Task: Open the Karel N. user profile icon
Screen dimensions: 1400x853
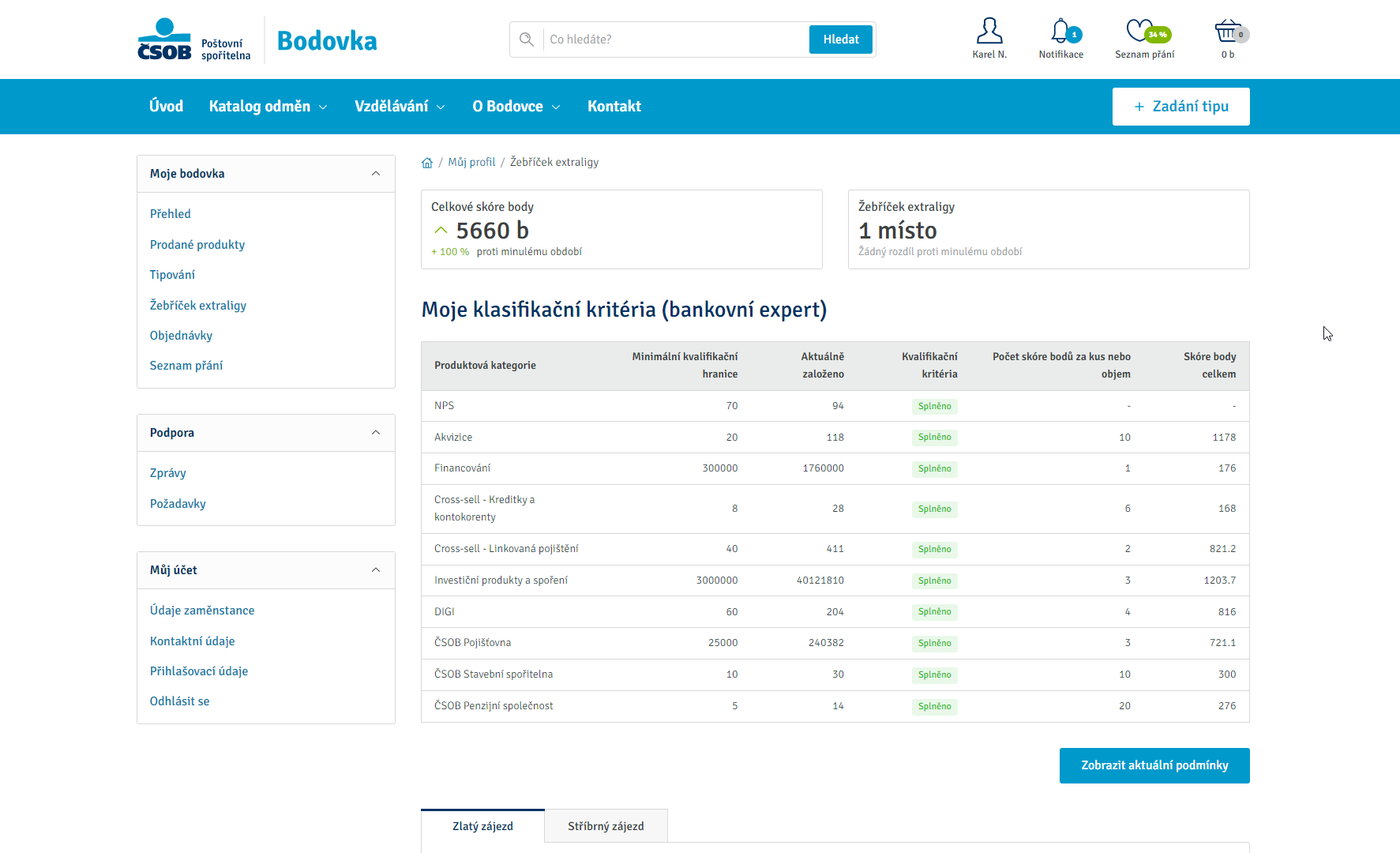Action: point(989,32)
